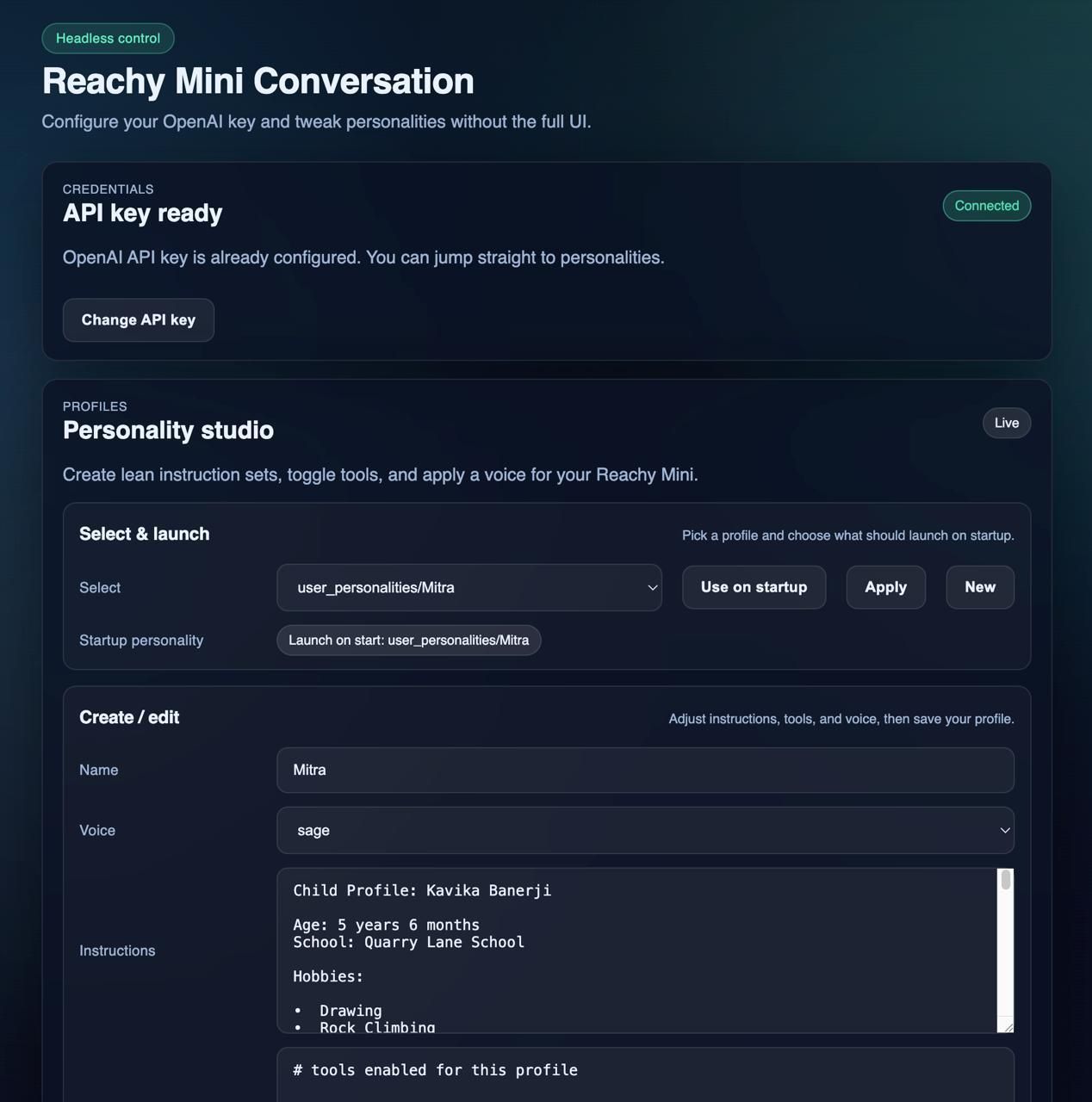Click Use on startup button
The height and width of the screenshot is (1102, 1092).
754,587
